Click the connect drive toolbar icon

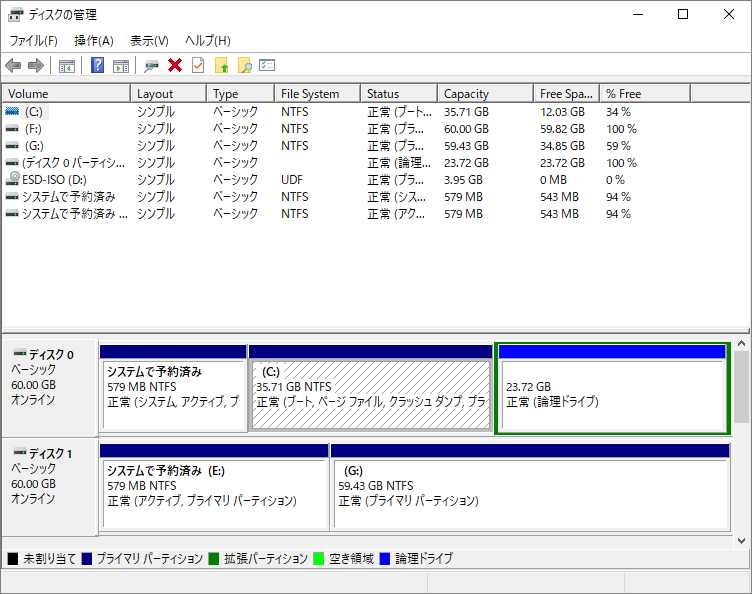pos(151,66)
